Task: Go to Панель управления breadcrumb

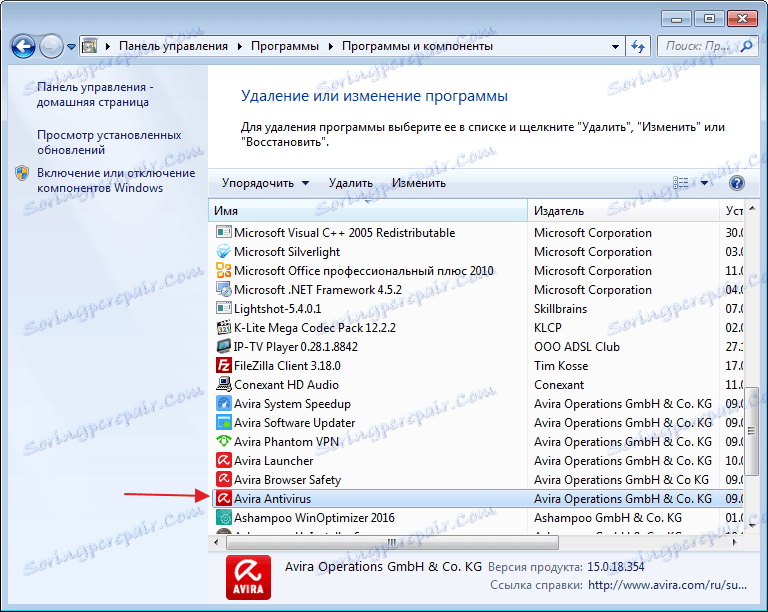Action: point(173,47)
